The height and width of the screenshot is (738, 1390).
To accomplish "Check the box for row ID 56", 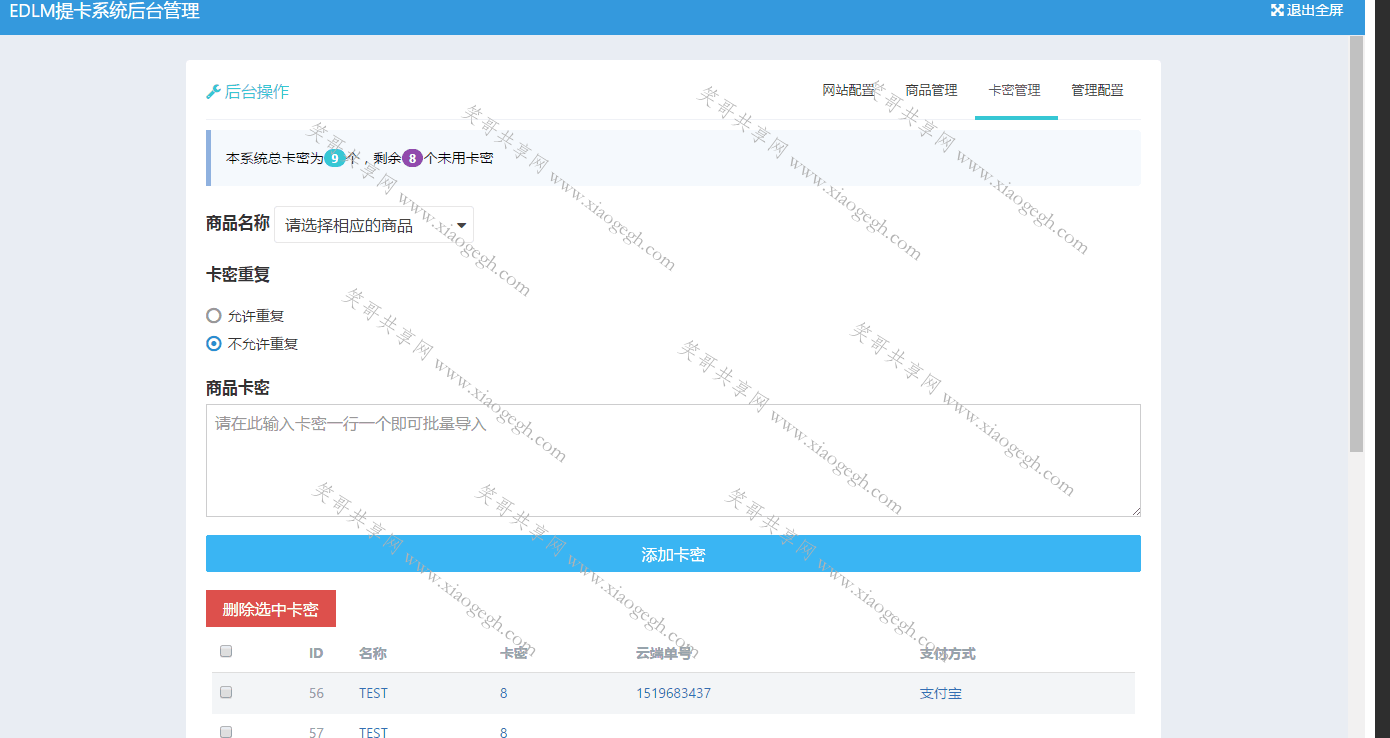I will tap(226, 692).
